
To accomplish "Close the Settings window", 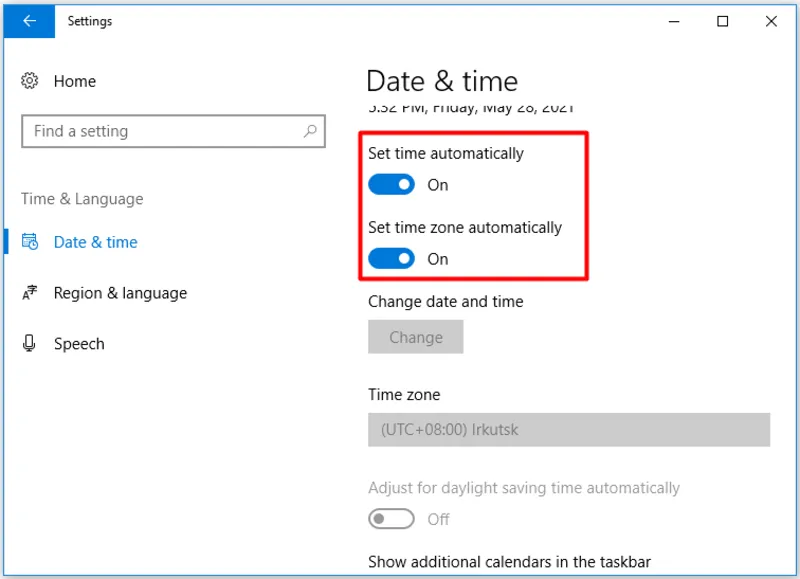I will [x=771, y=21].
